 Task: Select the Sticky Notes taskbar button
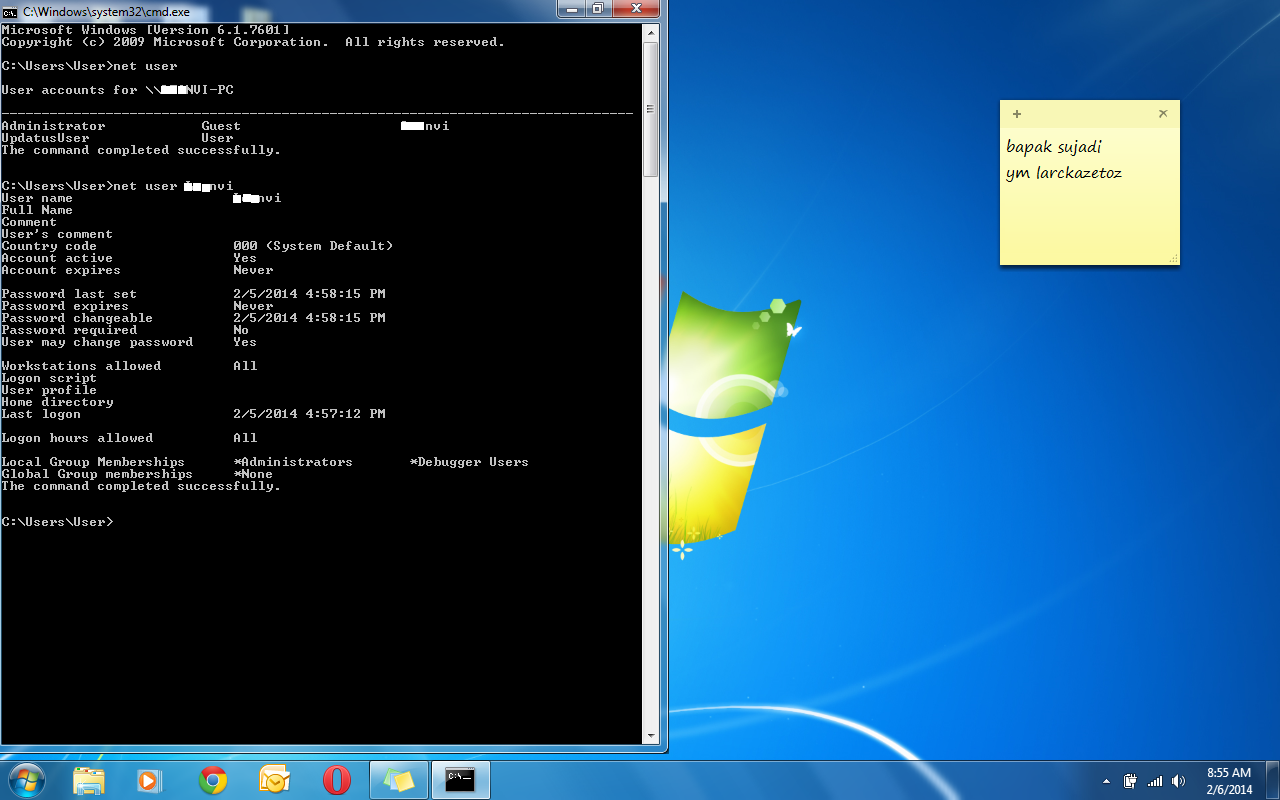pyautogui.click(x=399, y=780)
